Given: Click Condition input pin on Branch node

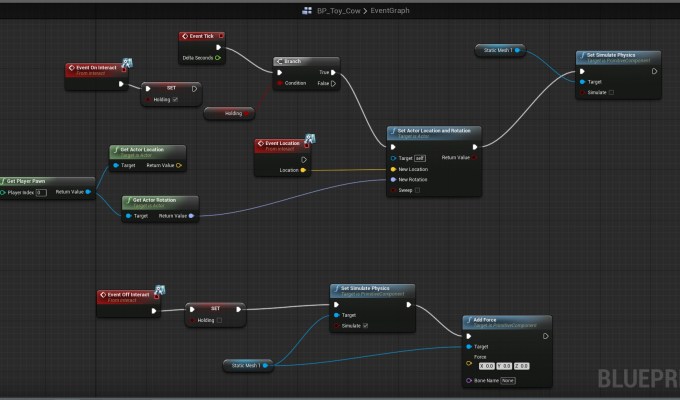Looking at the screenshot, I should coord(279,84).
